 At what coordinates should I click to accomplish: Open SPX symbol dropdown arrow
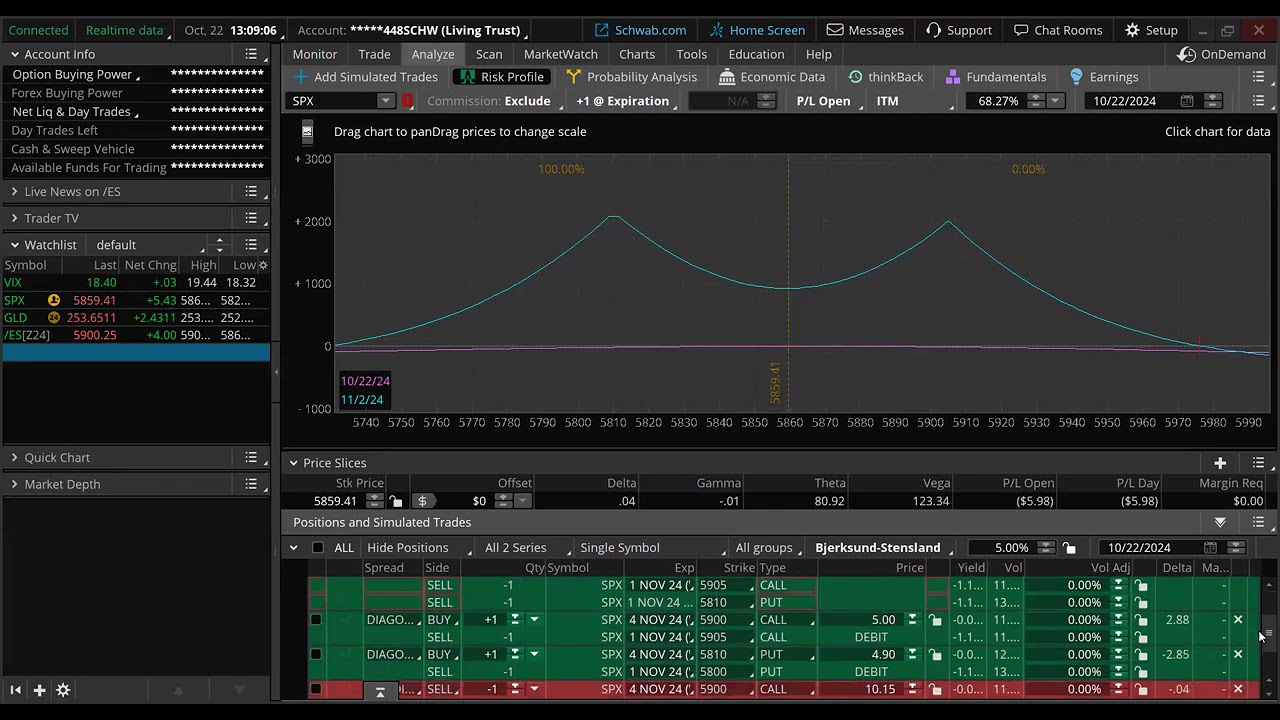[x=385, y=101]
